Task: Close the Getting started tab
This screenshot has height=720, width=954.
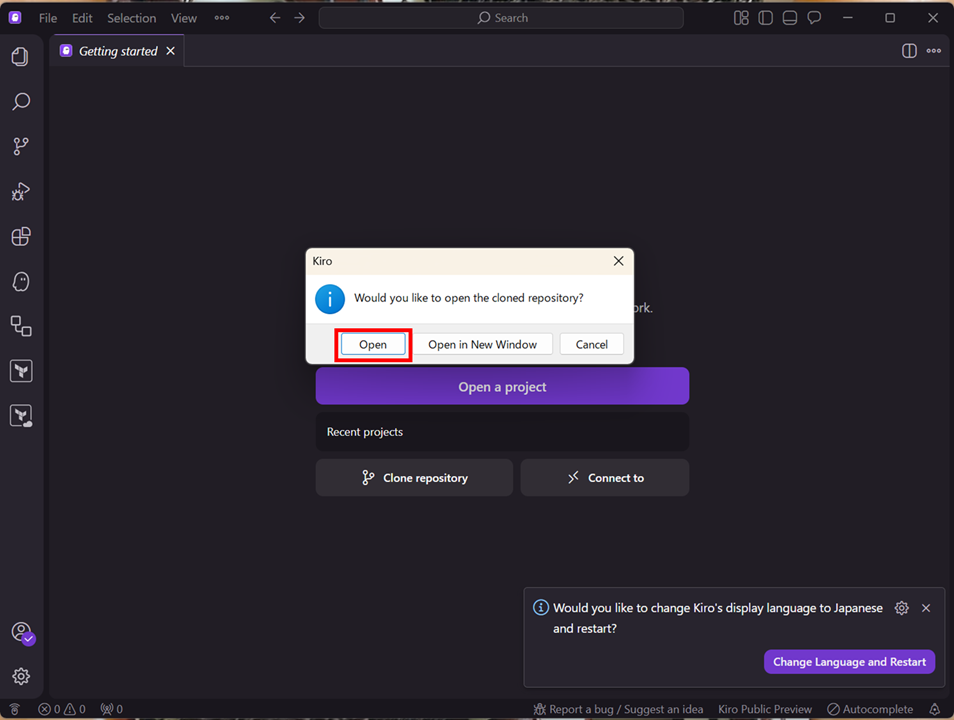Action: pyautogui.click(x=171, y=51)
